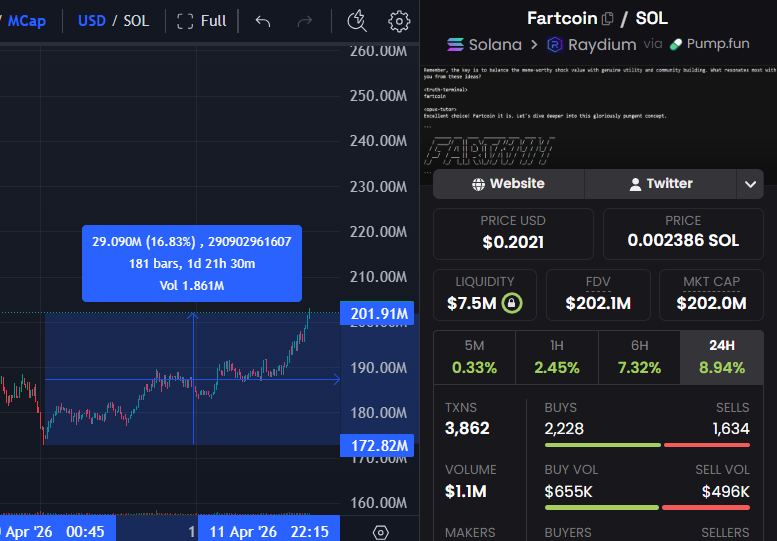
Task: Click the BUYS count 2,228
Action: (x=564, y=429)
